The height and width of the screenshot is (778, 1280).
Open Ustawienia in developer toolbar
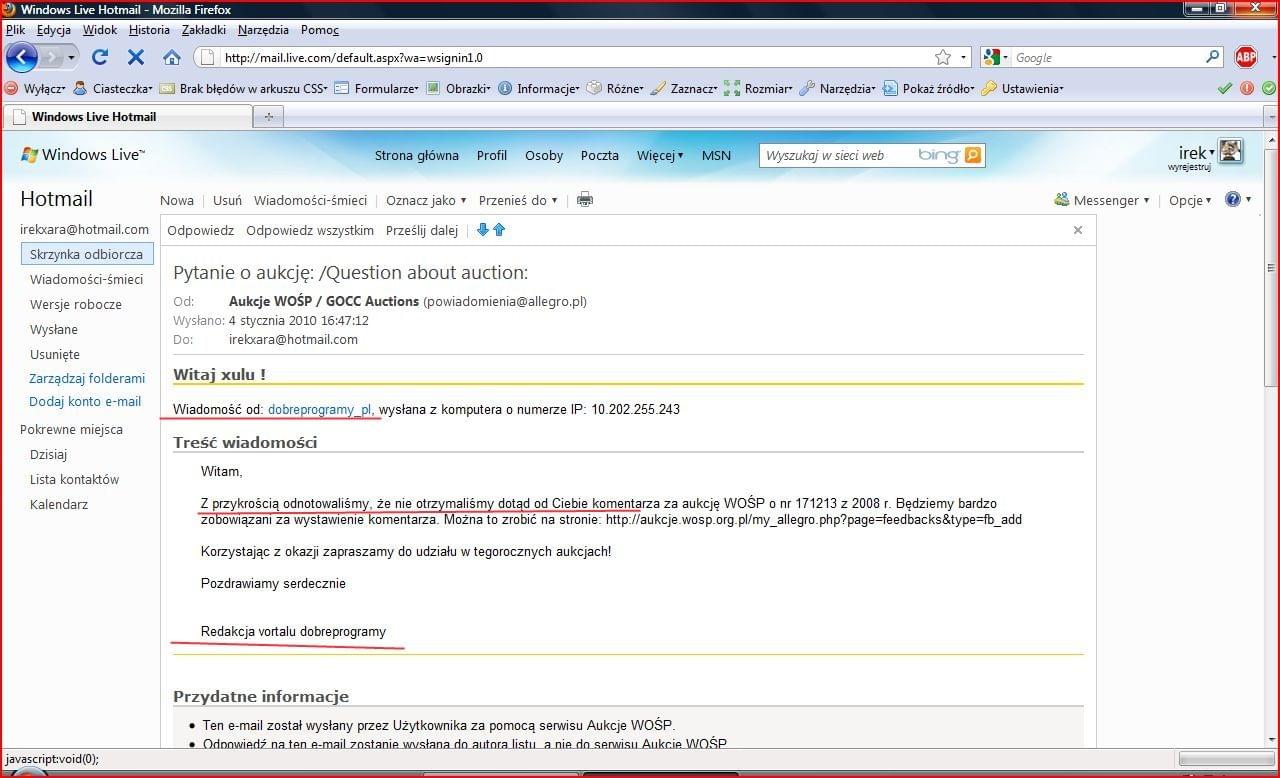pyautogui.click(x=1022, y=88)
